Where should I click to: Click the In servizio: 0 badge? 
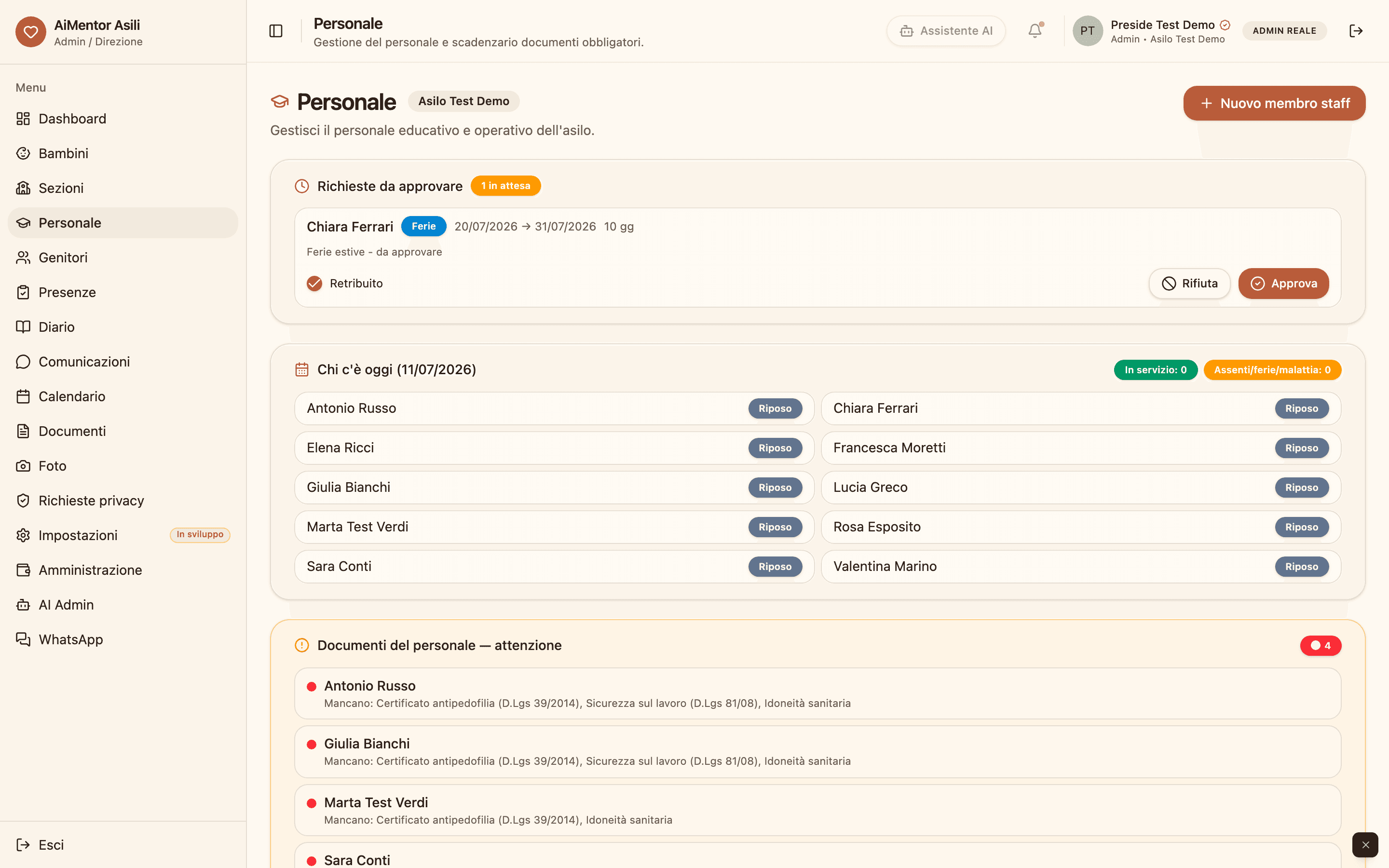pos(1156,370)
